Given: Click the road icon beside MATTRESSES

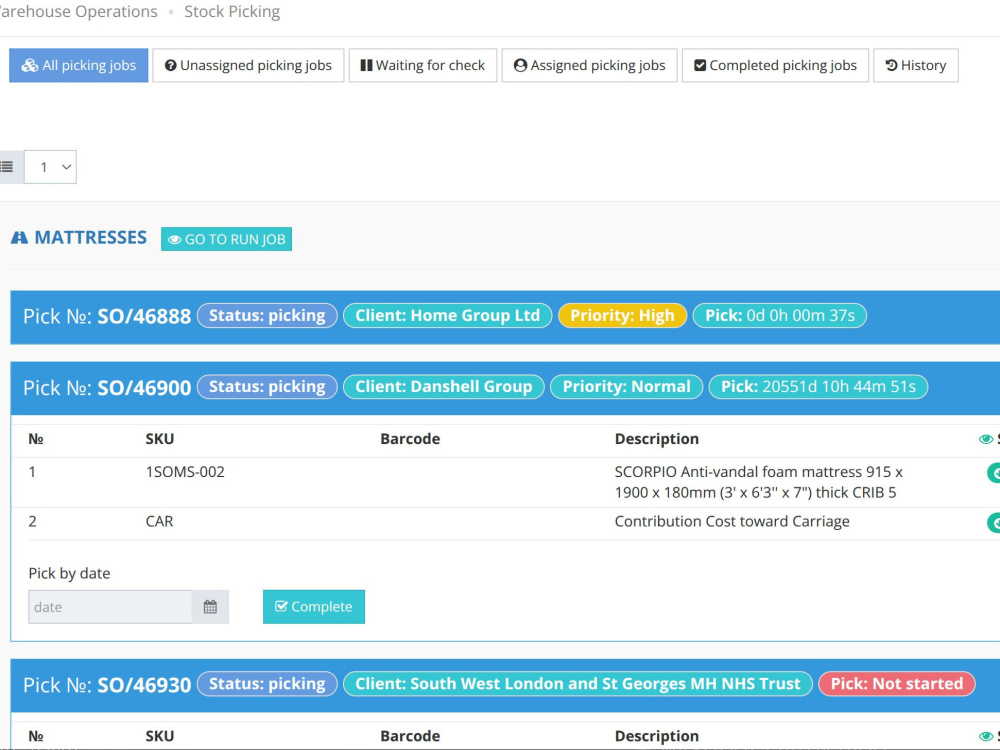Looking at the screenshot, I should click(x=19, y=238).
